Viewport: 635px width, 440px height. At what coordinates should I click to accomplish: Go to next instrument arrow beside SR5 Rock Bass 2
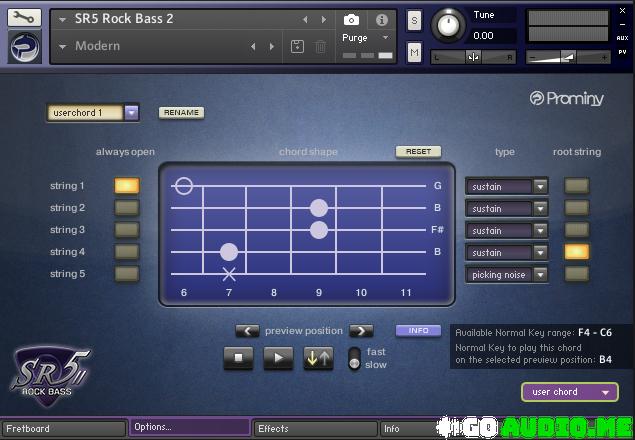click(x=324, y=19)
